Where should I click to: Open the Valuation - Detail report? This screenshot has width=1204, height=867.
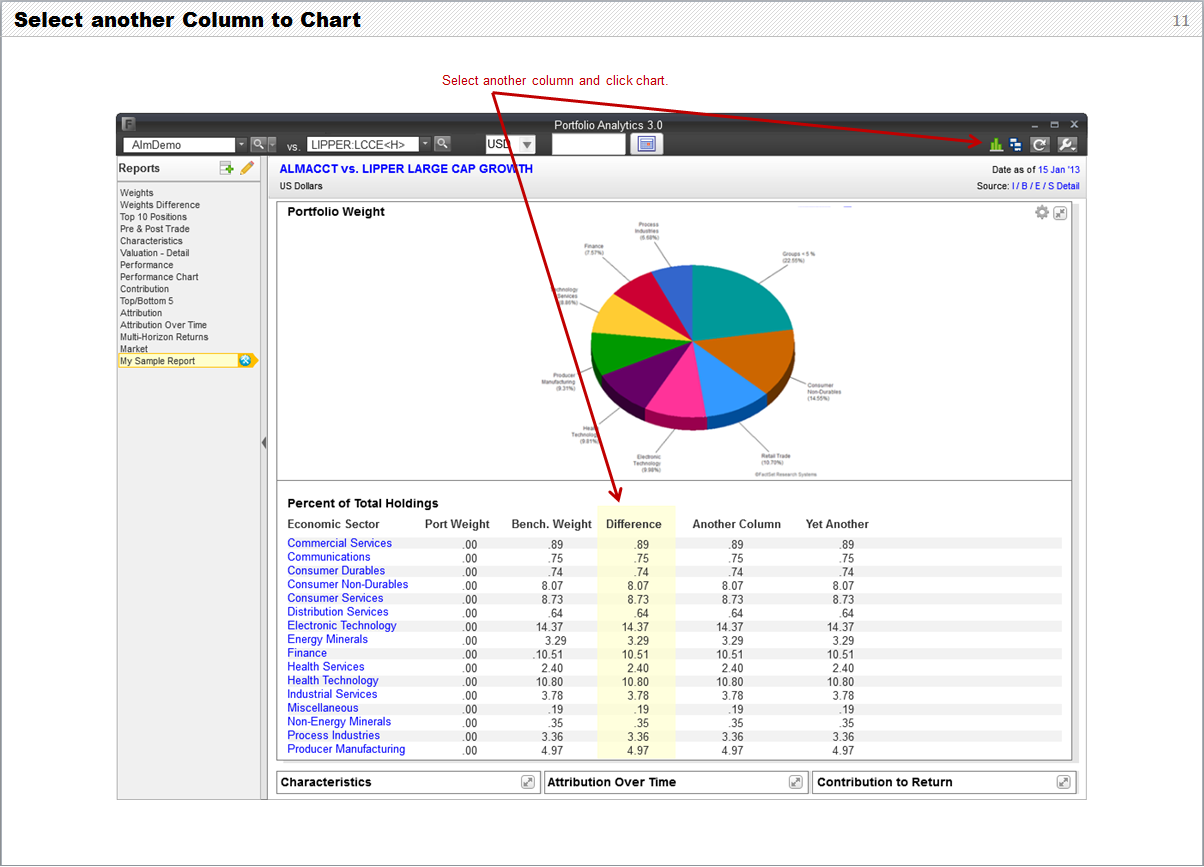click(x=154, y=253)
